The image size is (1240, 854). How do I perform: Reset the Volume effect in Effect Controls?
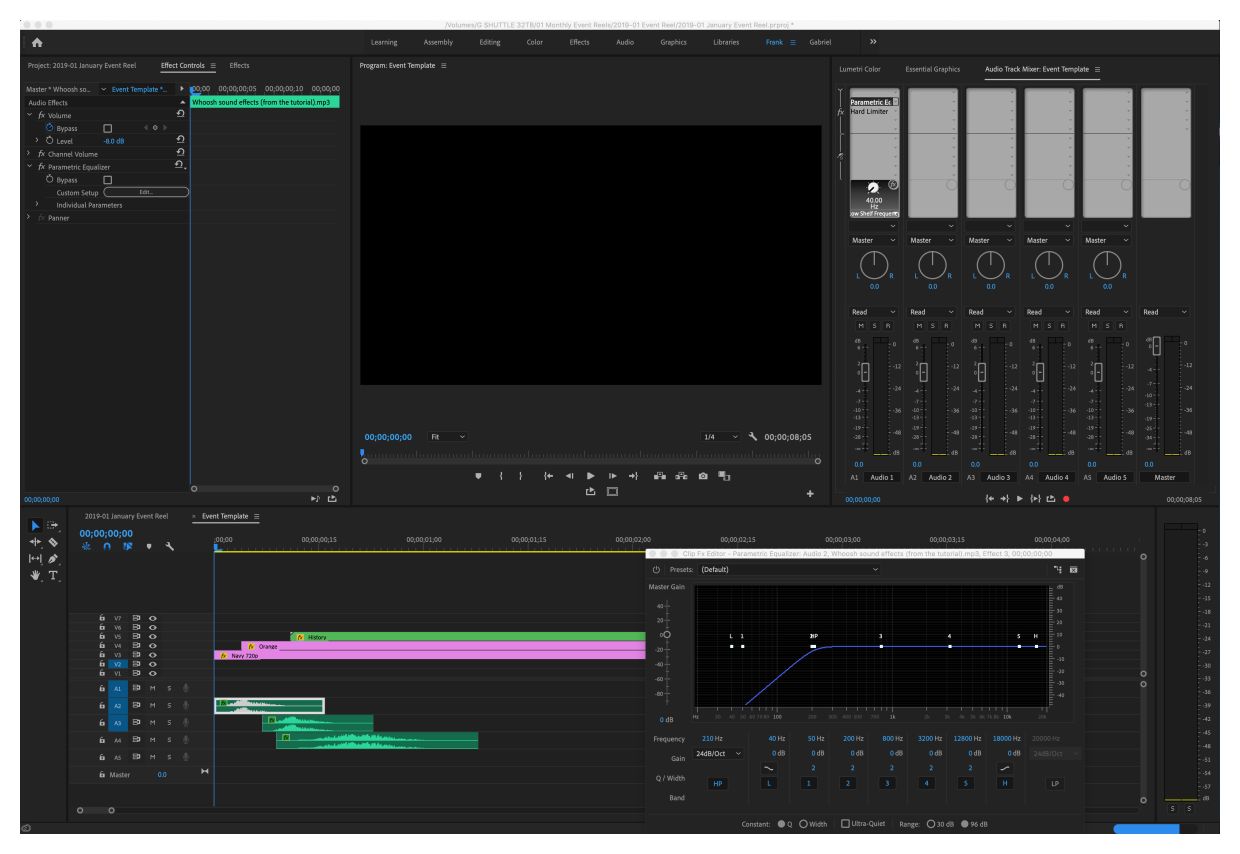pyautogui.click(x=180, y=115)
